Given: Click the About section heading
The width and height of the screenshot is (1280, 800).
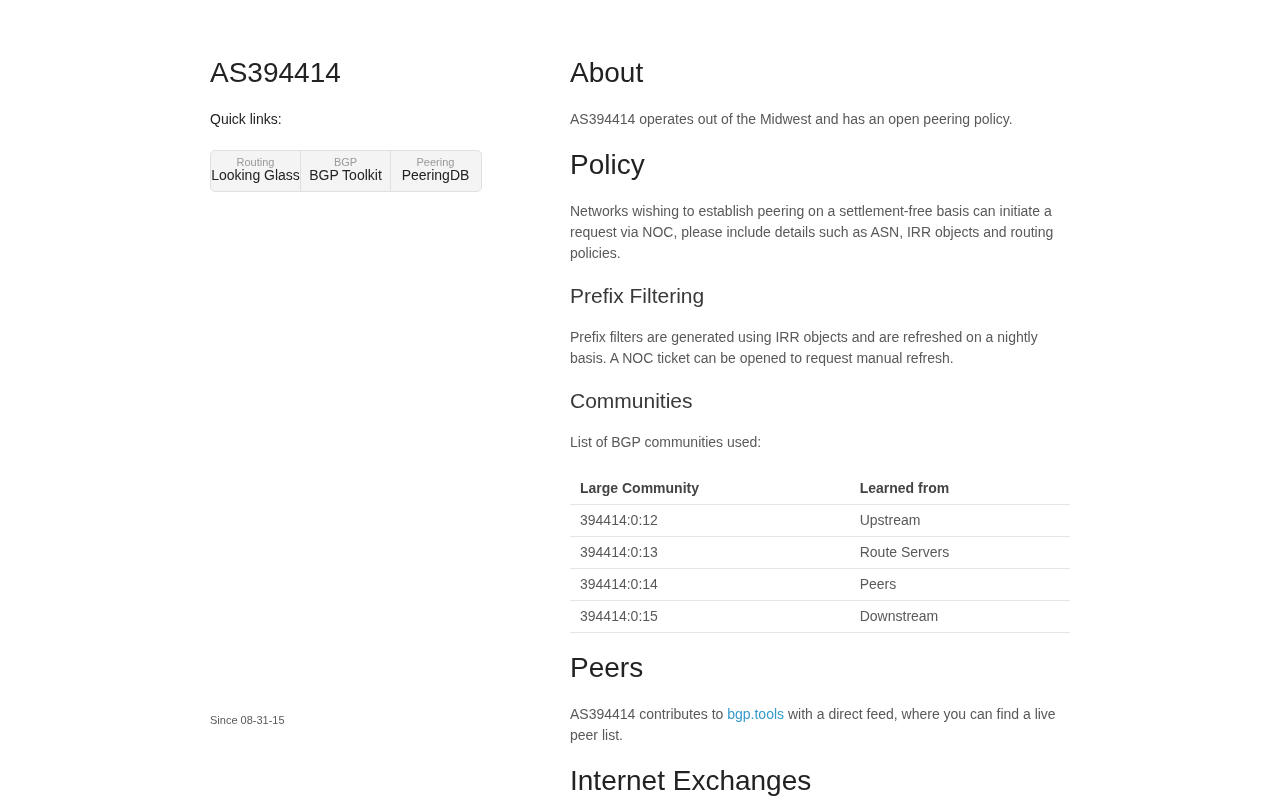Looking at the screenshot, I should [x=606, y=73].
